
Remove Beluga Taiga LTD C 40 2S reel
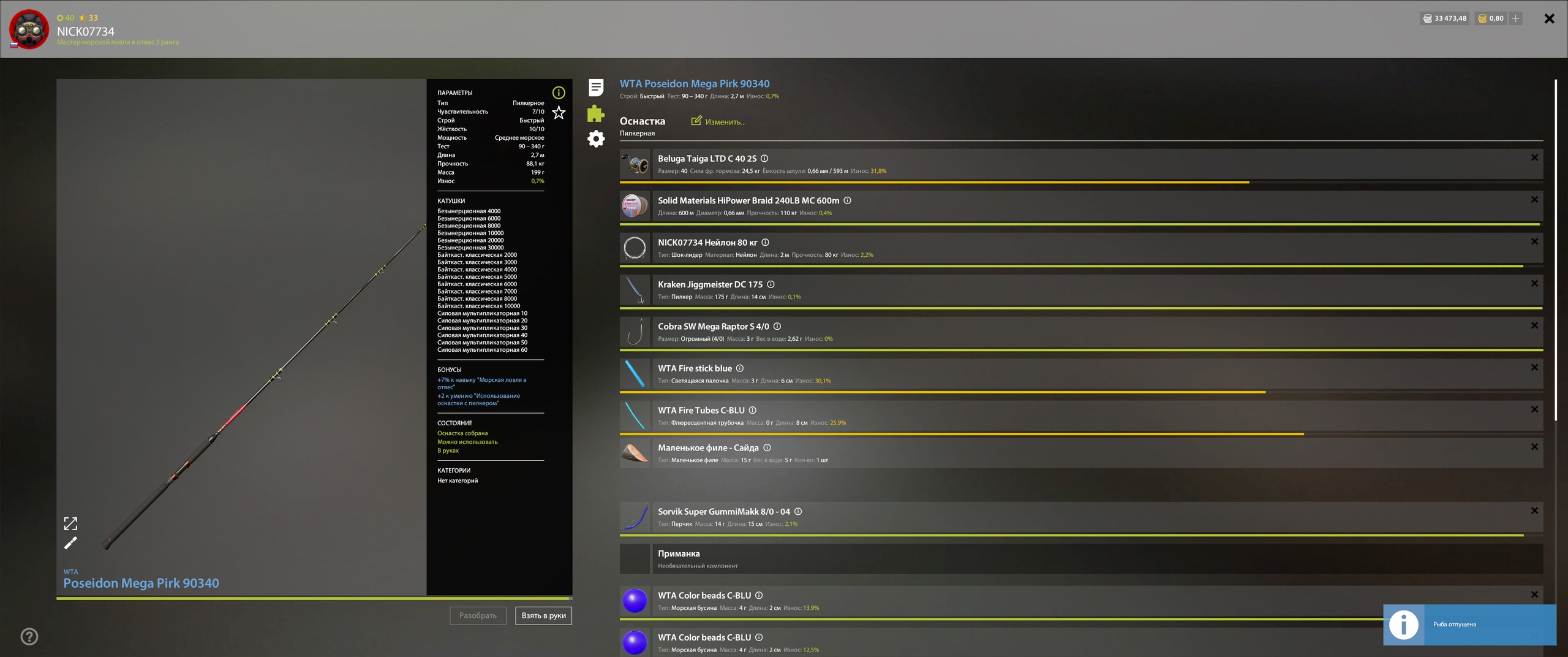tap(1534, 158)
